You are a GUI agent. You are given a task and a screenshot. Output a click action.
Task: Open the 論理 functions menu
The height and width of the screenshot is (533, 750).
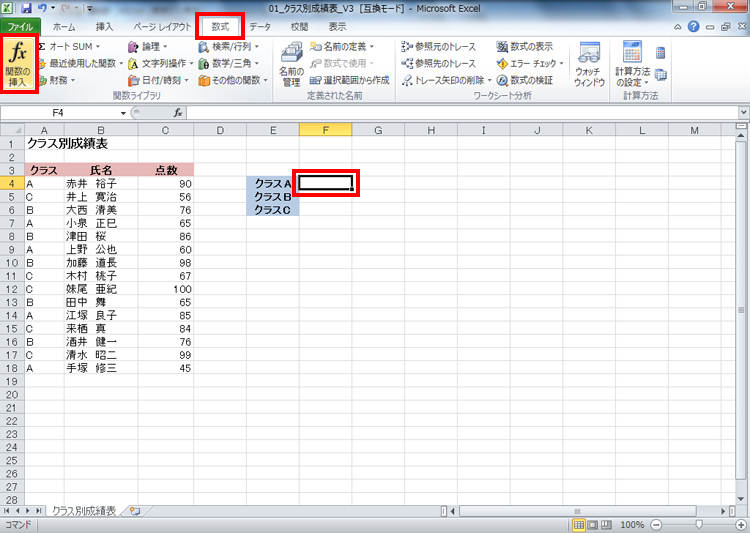pyautogui.click(x=148, y=46)
